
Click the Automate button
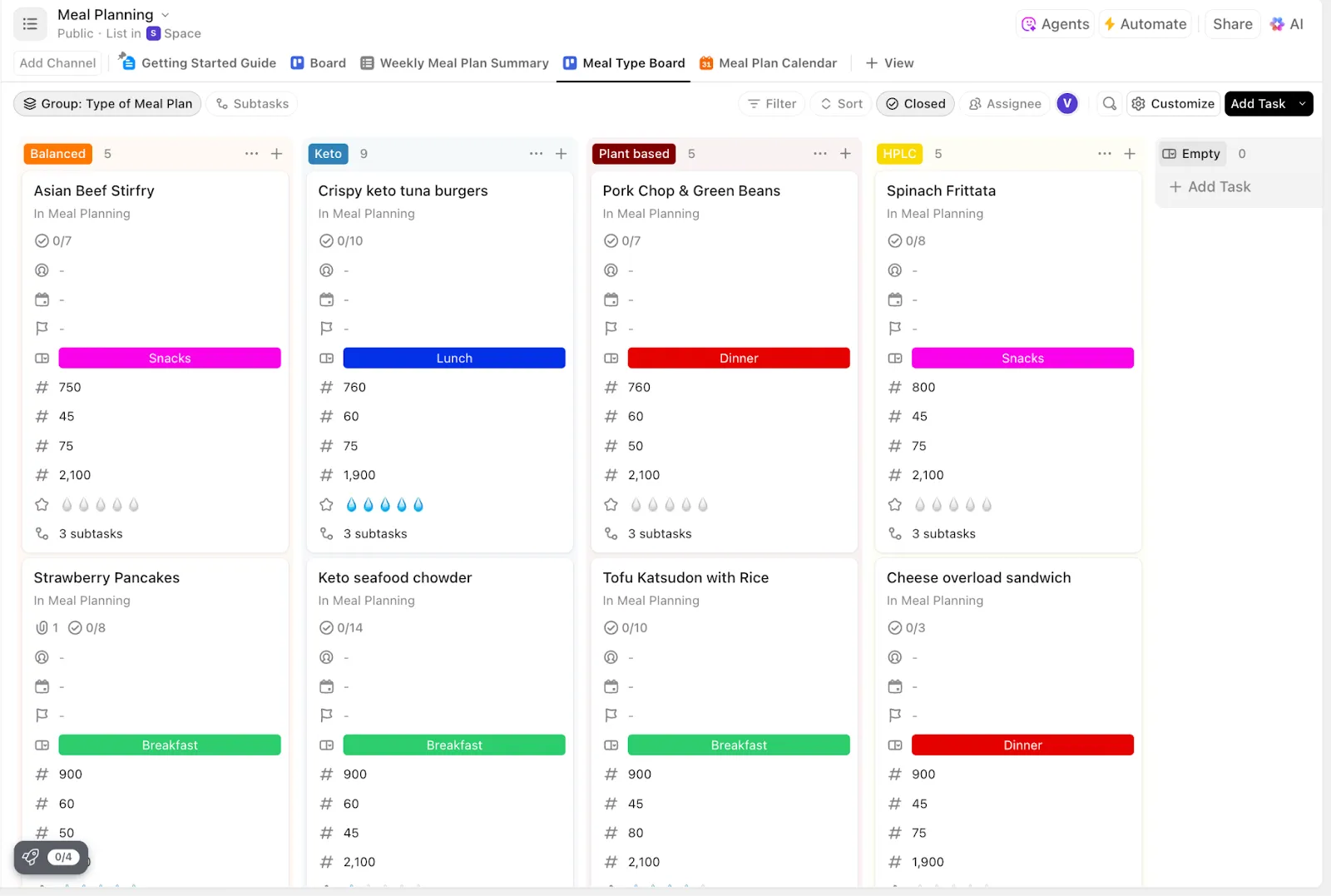(x=1145, y=24)
